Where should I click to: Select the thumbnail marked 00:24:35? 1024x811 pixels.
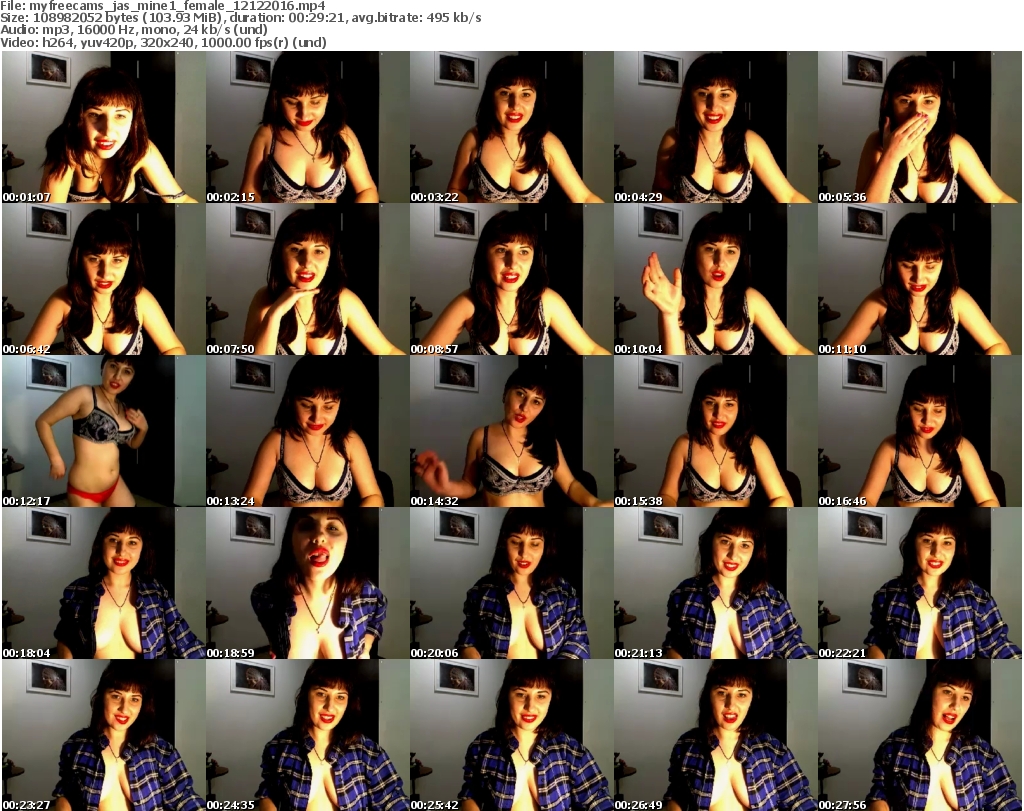click(x=308, y=735)
